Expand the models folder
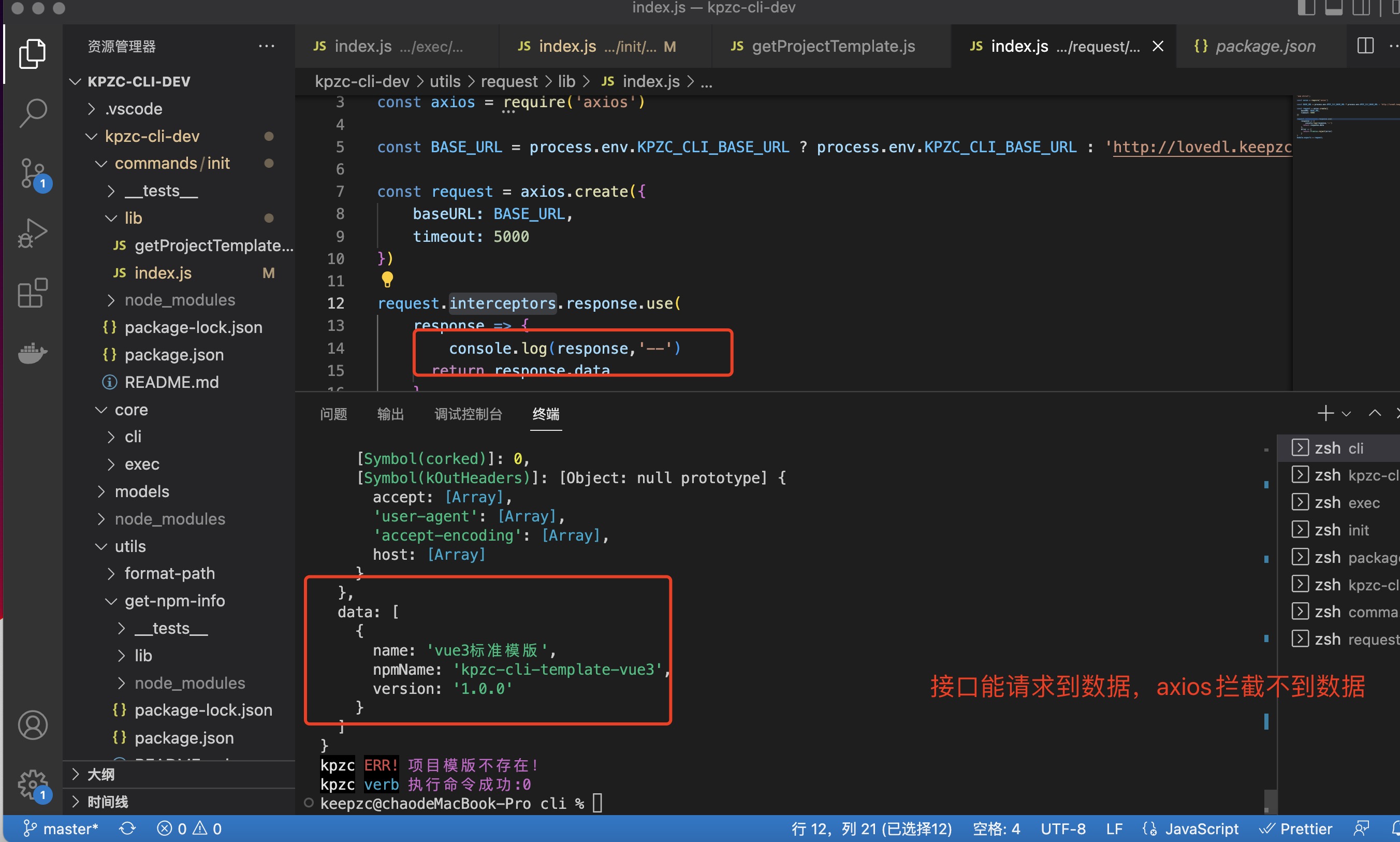 179,491
